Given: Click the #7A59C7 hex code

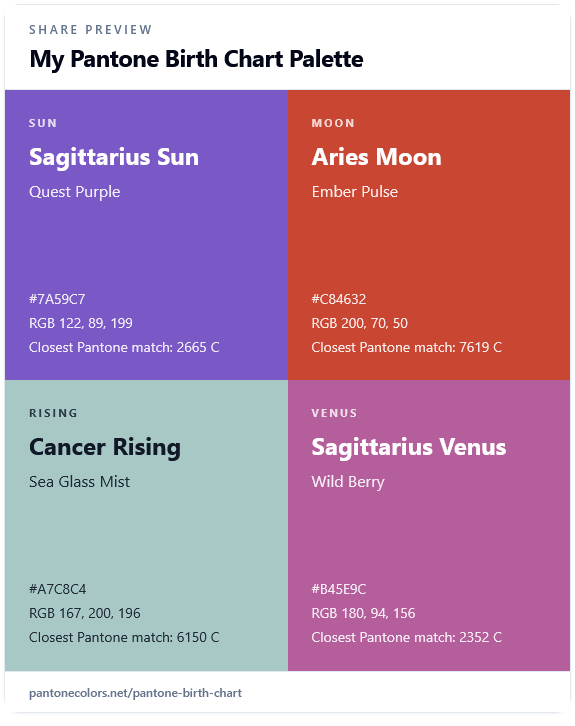Looking at the screenshot, I should [x=57, y=299].
